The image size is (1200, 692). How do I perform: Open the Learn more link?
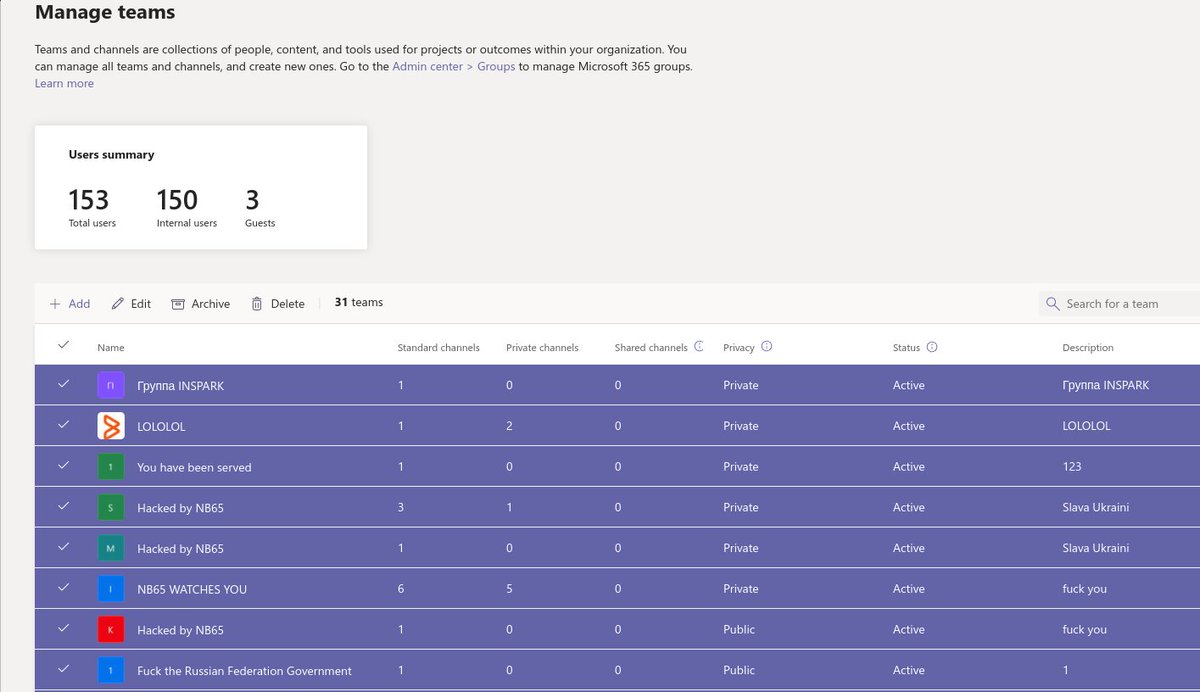tap(64, 84)
